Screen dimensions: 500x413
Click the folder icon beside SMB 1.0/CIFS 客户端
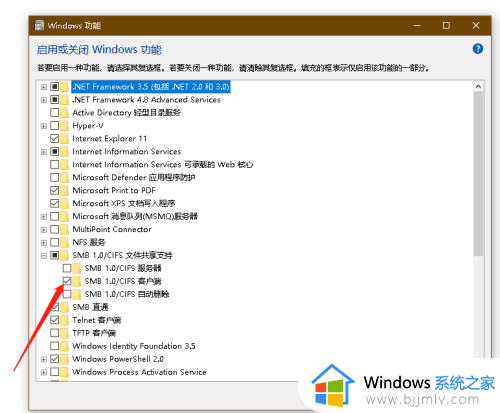tap(77, 281)
